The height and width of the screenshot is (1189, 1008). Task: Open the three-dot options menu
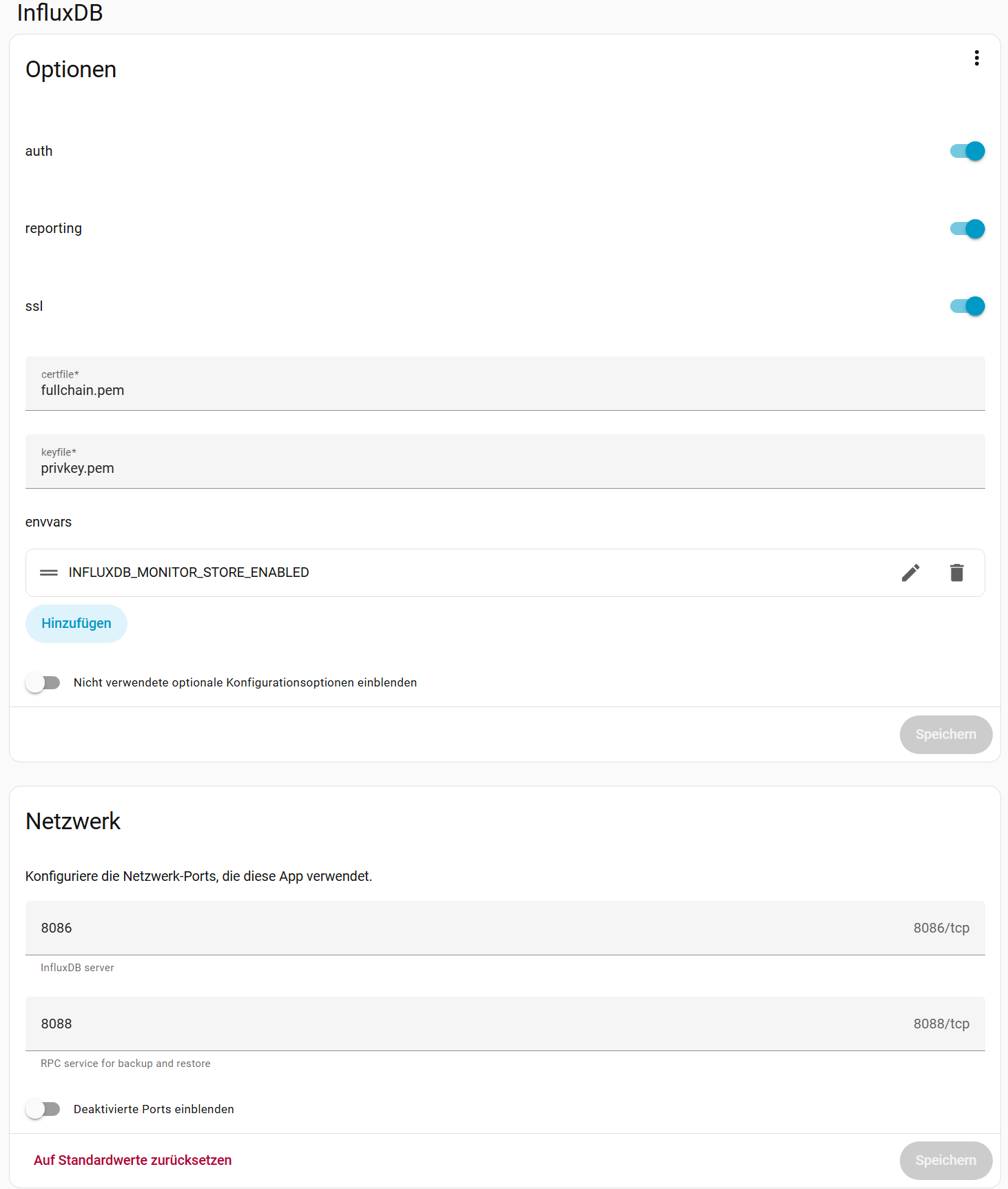coord(976,58)
